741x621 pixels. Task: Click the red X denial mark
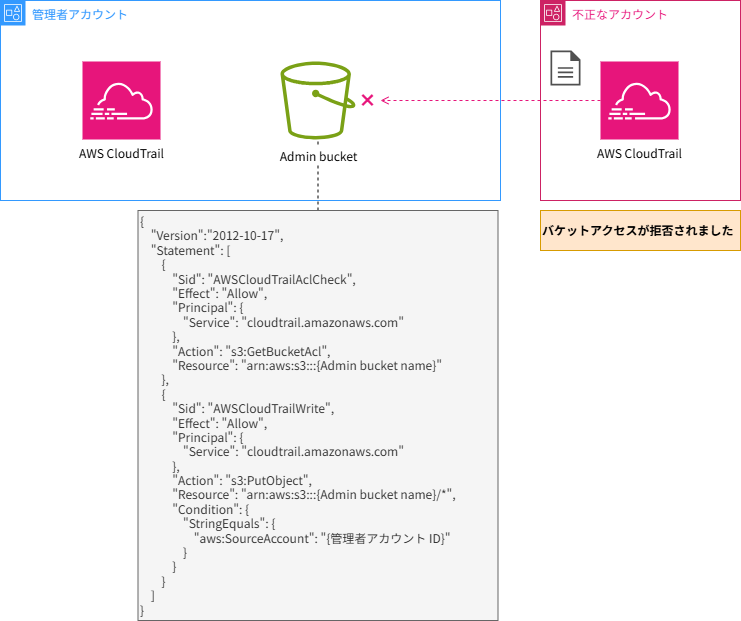pyautogui.click(x=367, y=100)
